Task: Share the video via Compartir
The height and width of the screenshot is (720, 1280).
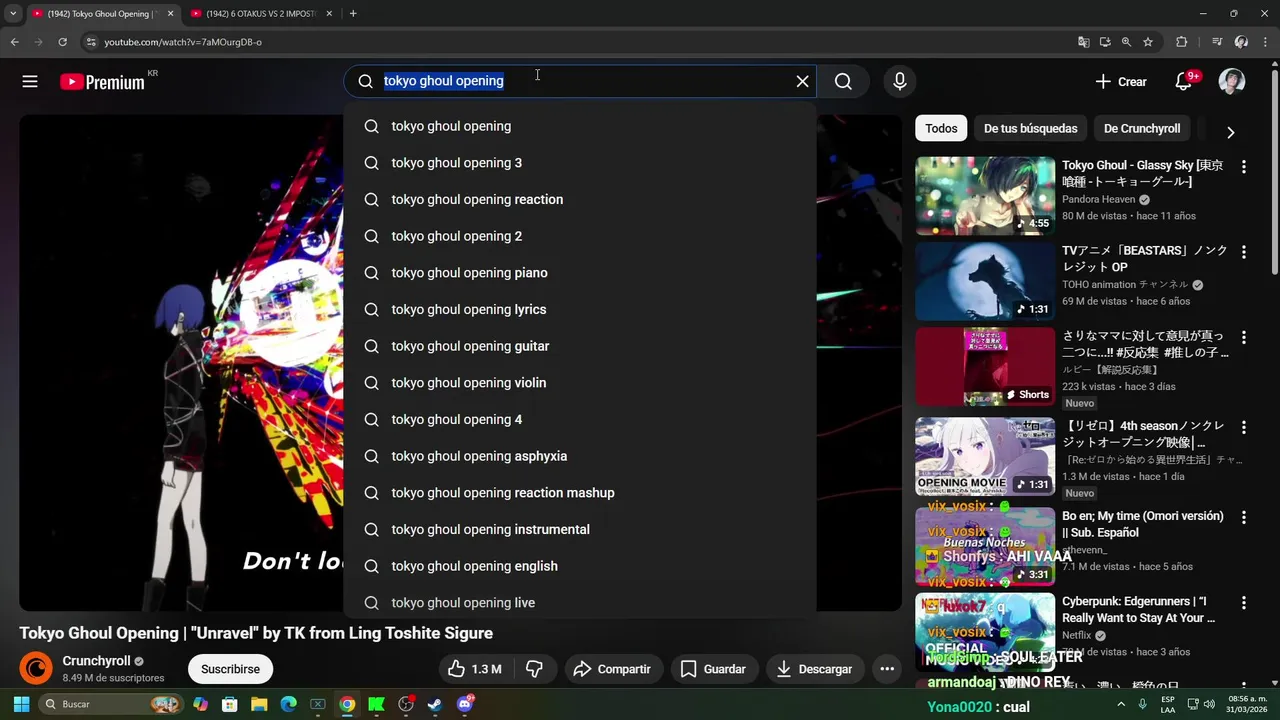Action: (611, 669)
